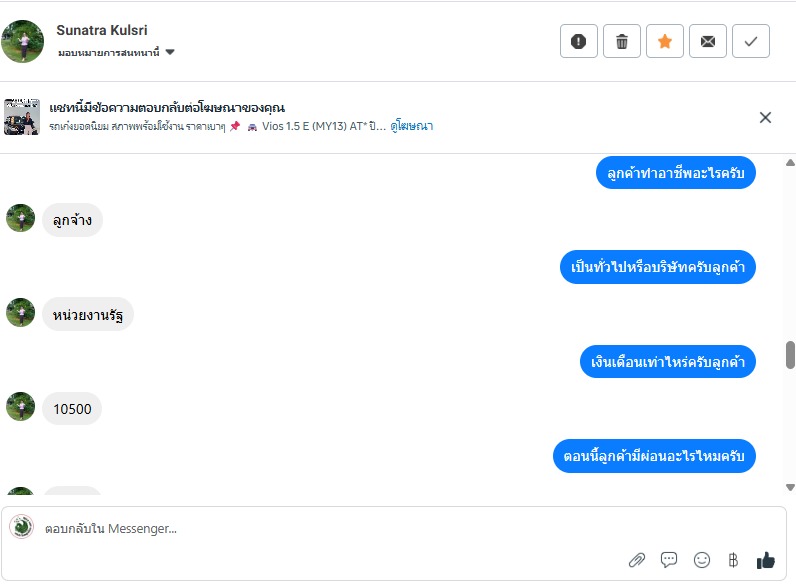Open the emoji picker
Image resolution: width=796 pixels, height=585 pixels.
tap(702, 560)
